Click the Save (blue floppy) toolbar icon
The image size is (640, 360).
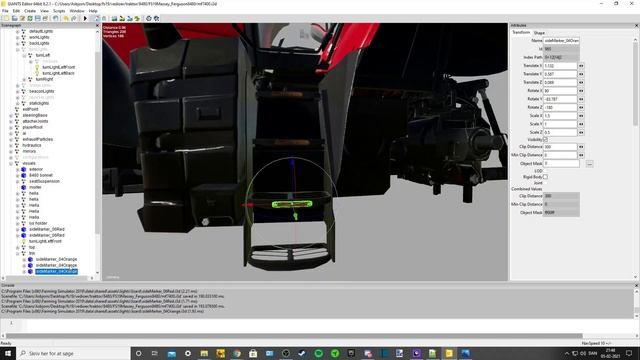click(x=38, y=18)
